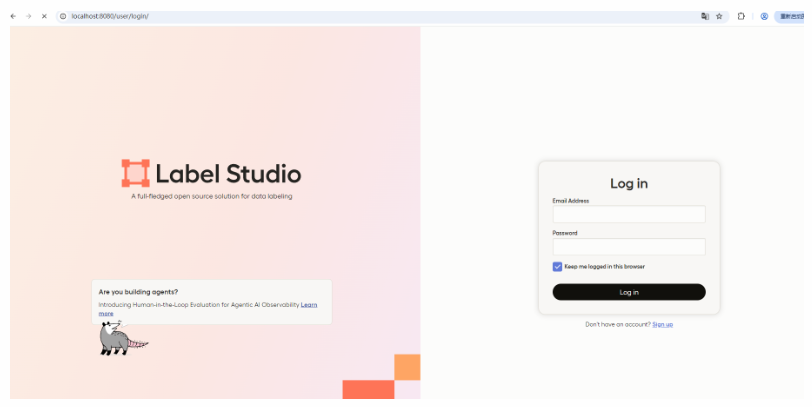Open the Sign up link
This screenshot has height=407, width=812.
(x=662, y=324)
